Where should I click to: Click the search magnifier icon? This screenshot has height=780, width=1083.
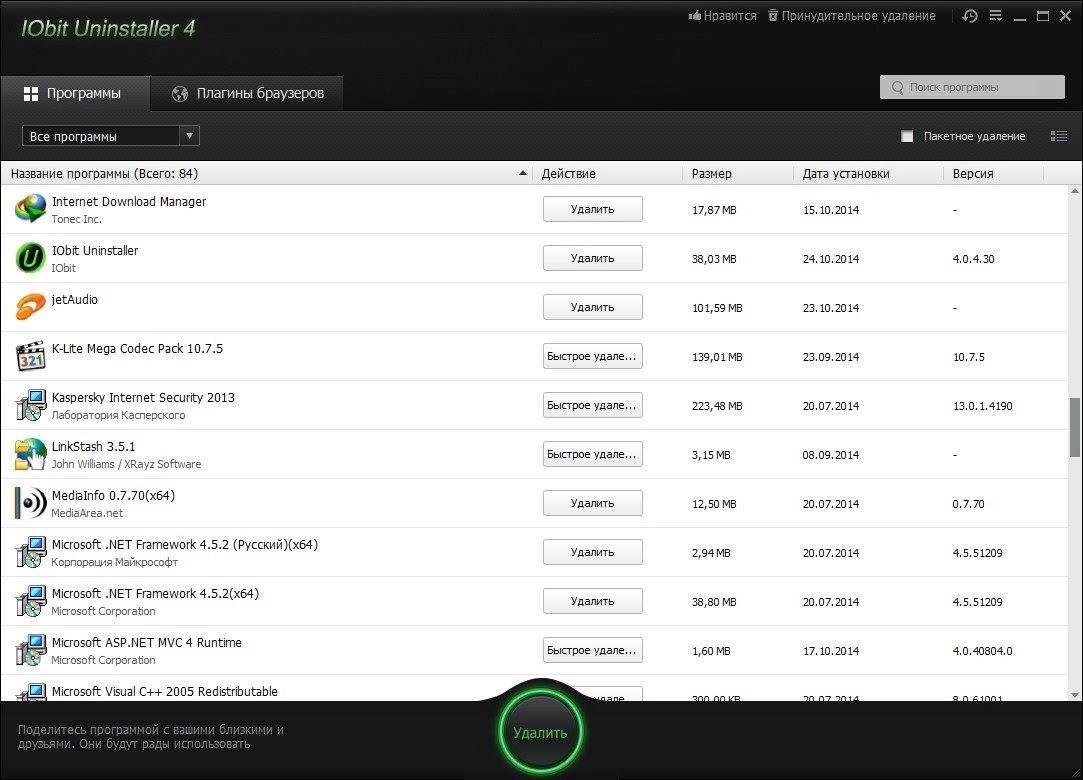point(897,87)
